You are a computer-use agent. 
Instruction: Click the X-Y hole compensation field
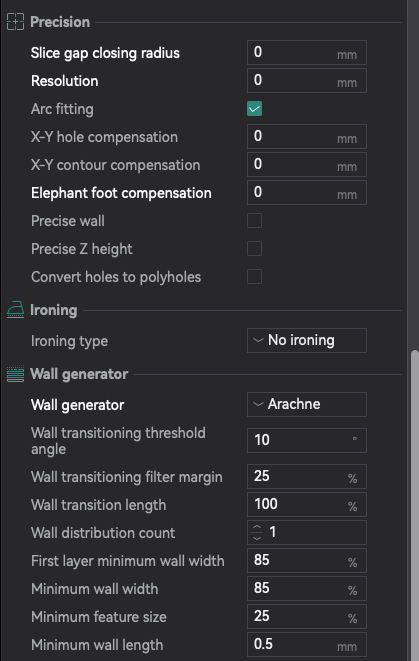307,137
